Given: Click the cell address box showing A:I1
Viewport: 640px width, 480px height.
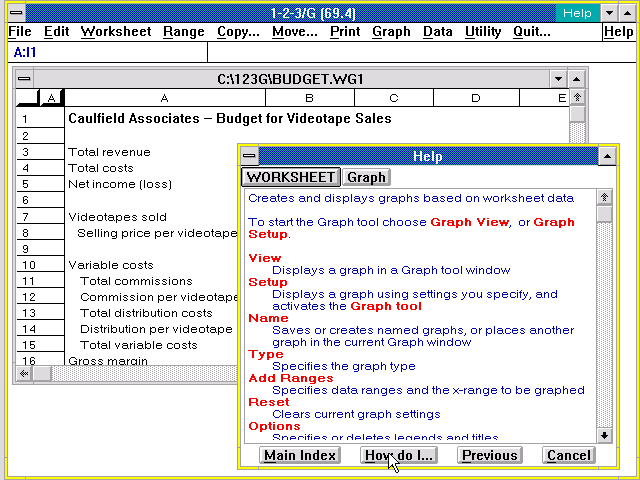Looking at the screenshot, I should coord(107,52).
